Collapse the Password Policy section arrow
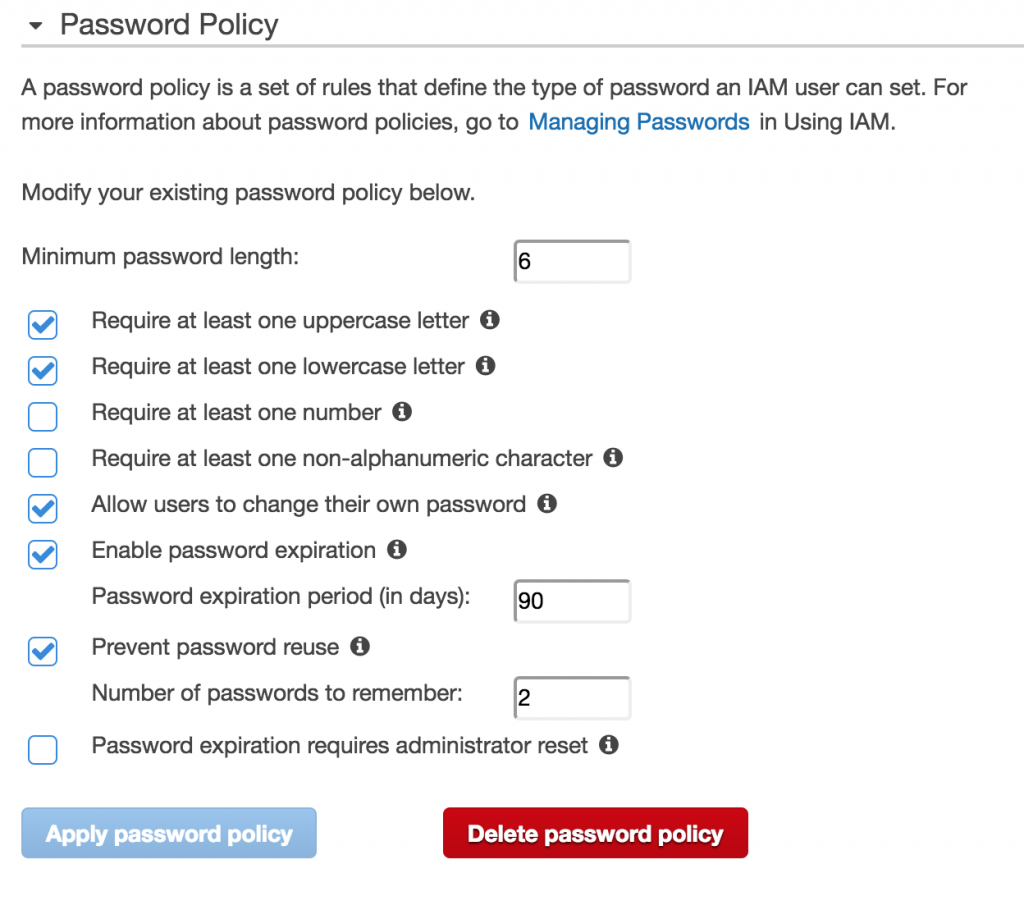The width and height of the screenshot is (1024, 919). click(x=35, y=25)
